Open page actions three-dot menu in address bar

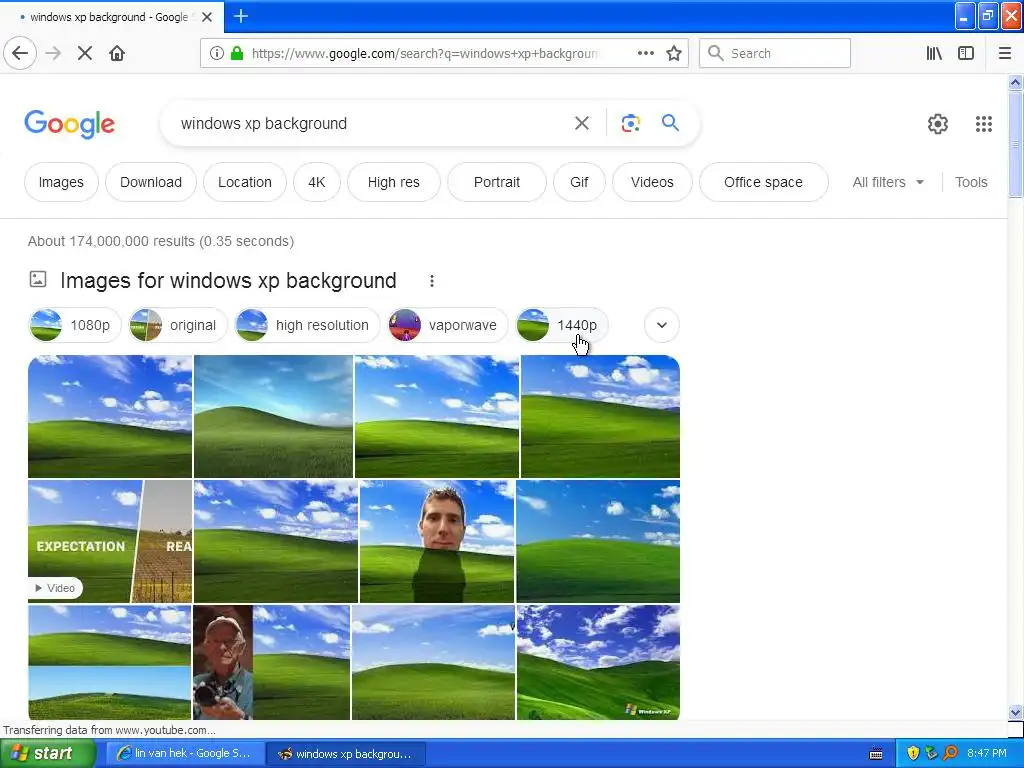point(646,53)
